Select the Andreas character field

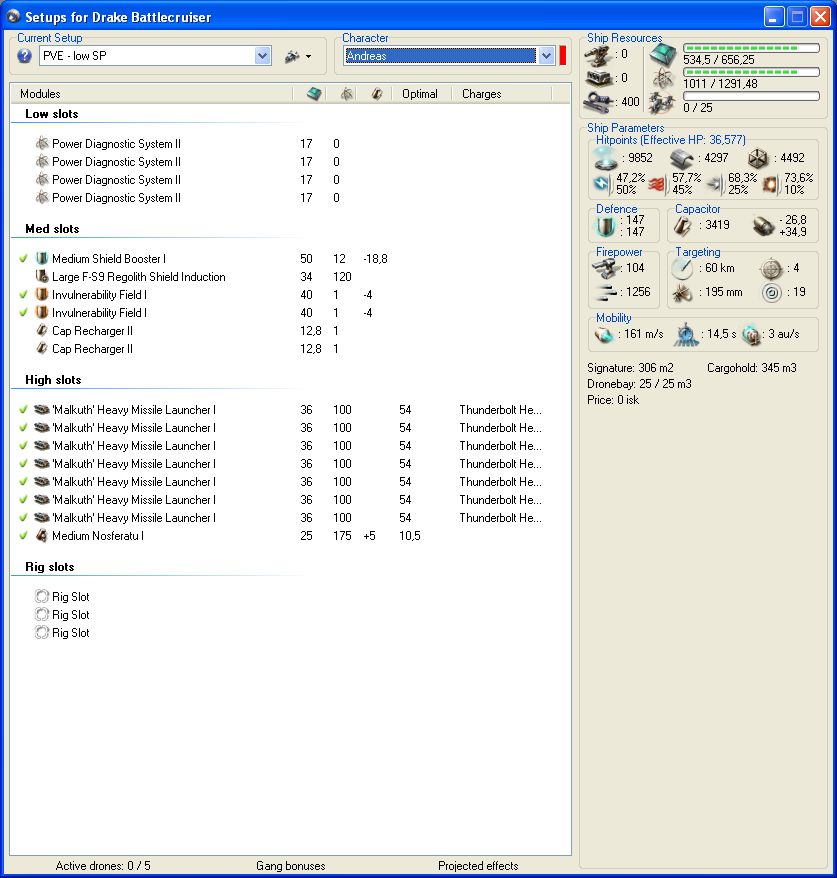coord(440,56)
